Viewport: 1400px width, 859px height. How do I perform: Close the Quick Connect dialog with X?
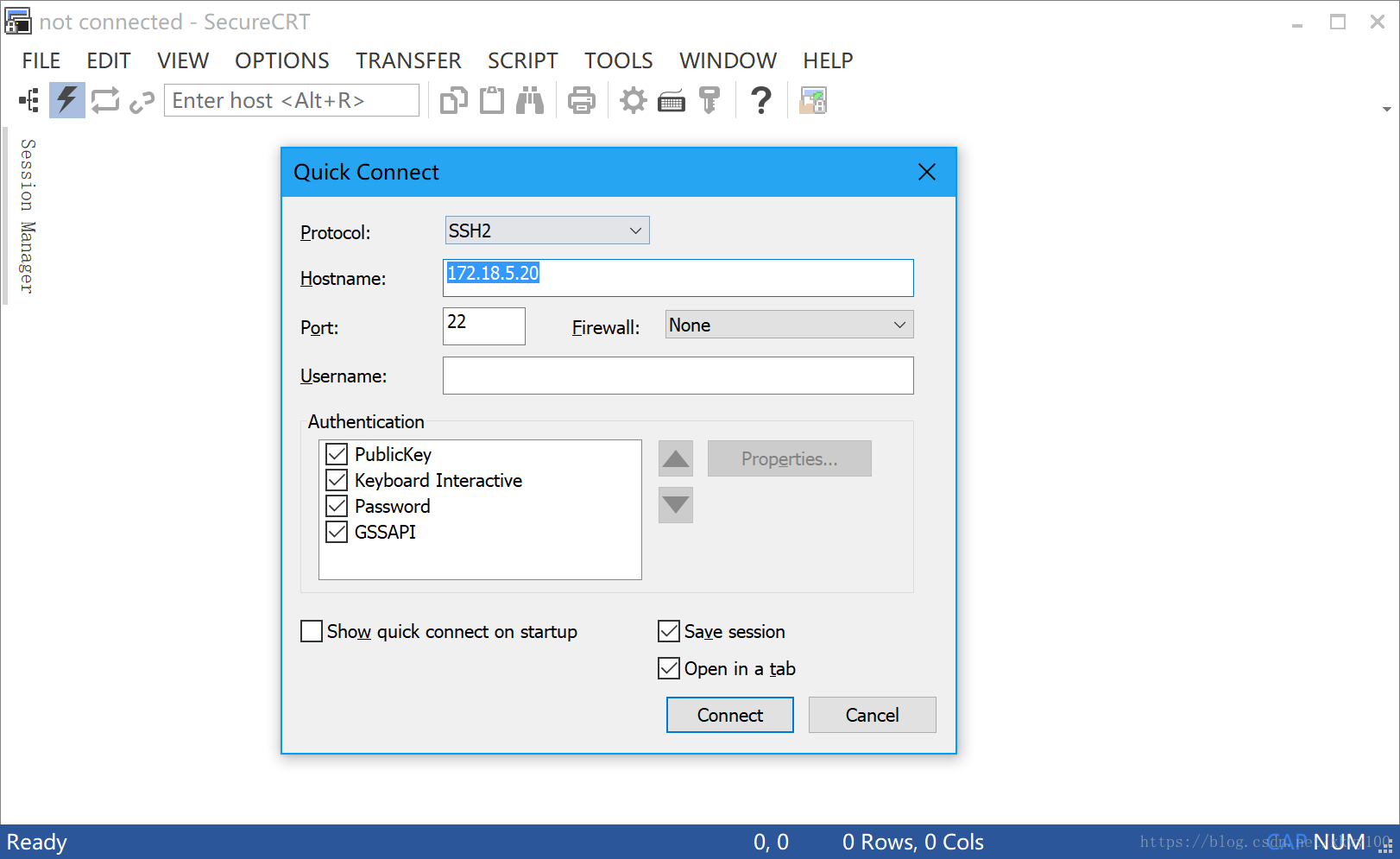927,172
